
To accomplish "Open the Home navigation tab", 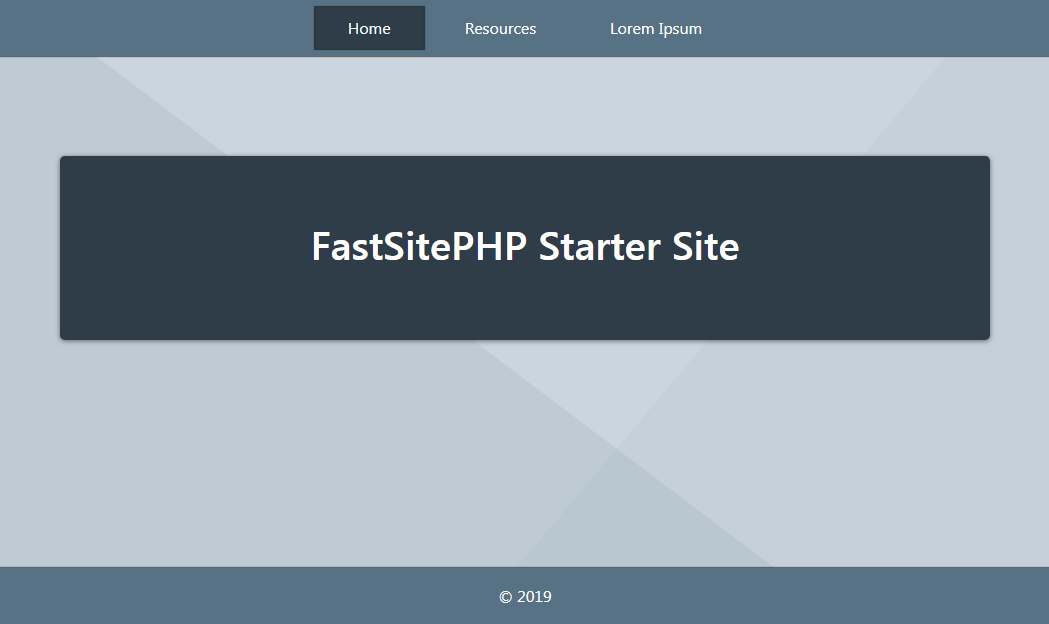I will [369, 28].
